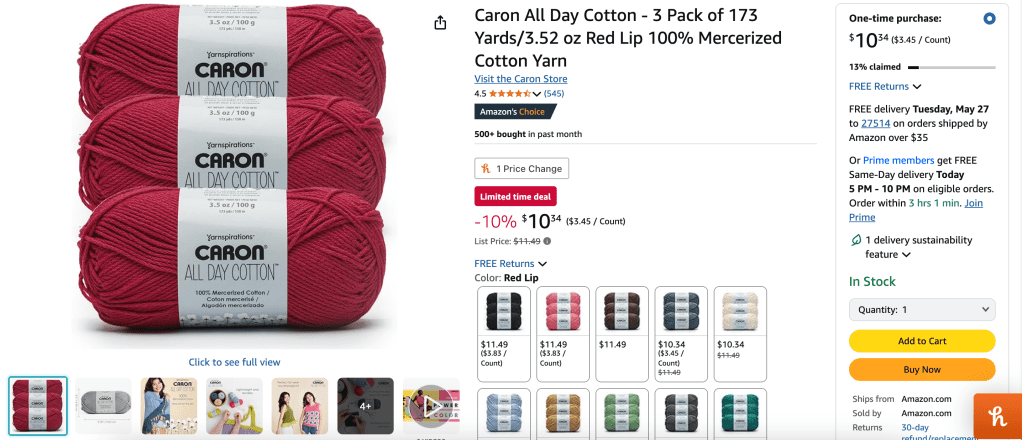This screenshot has height=440, width=1022.
Task: Click the delivery sustainability leaf icon
Action: pyautogui.click(x=856, y=240)
